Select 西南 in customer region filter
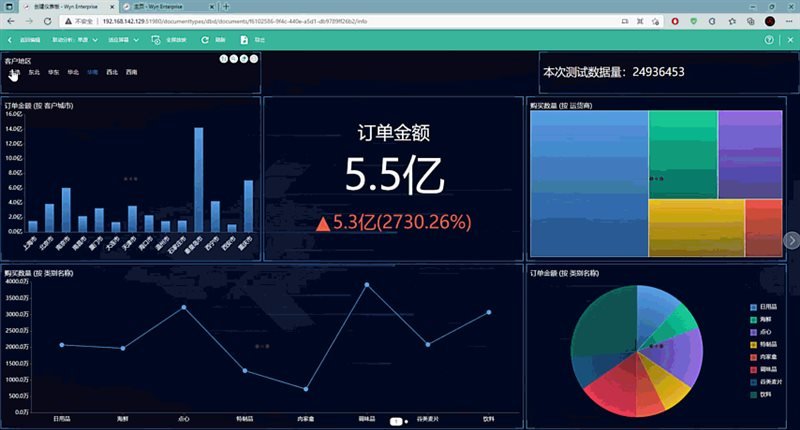Screen dimensions: 800x430 click(x=131, y=73)
